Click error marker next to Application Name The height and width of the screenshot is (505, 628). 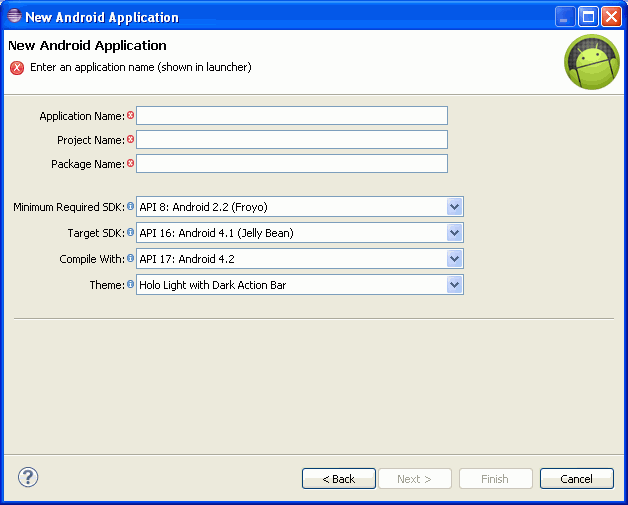(131, 115)
